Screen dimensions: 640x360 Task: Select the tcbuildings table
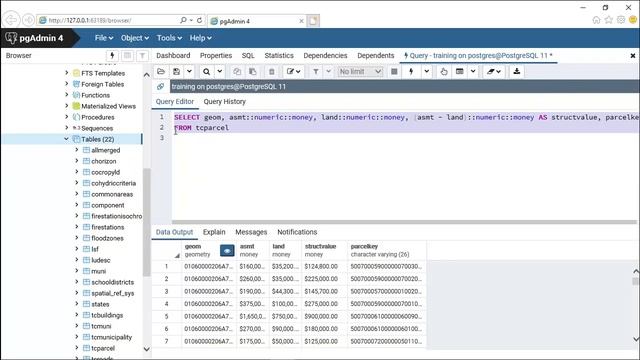107,315
